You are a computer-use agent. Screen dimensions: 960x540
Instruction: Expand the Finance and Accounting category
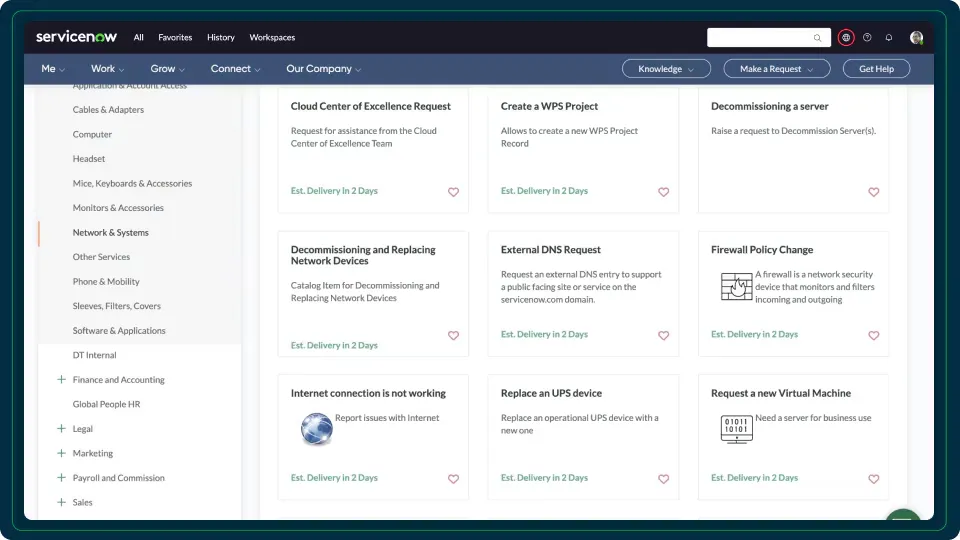(62, 380)
